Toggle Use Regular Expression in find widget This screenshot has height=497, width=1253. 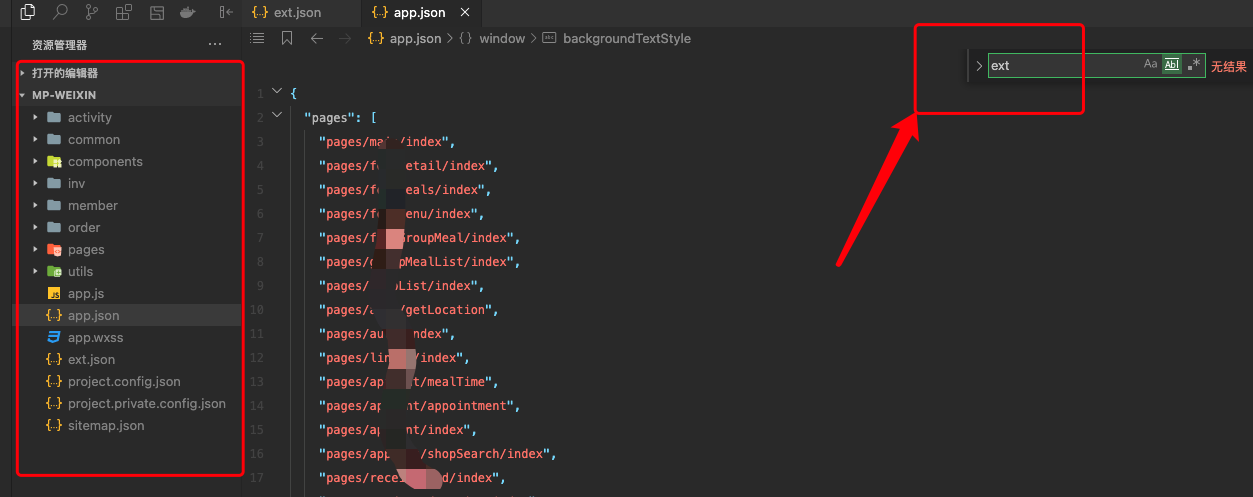click(x=1194, y=65)
